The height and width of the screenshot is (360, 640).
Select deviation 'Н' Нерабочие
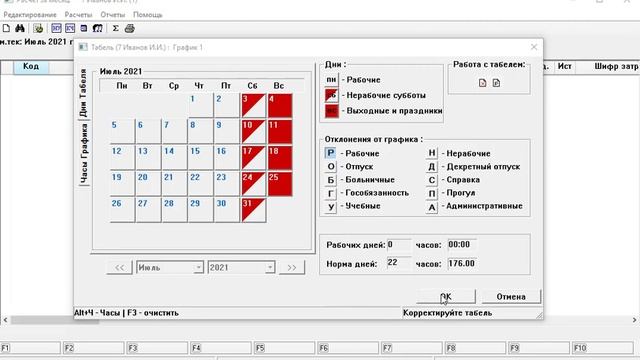click(431, 153)
